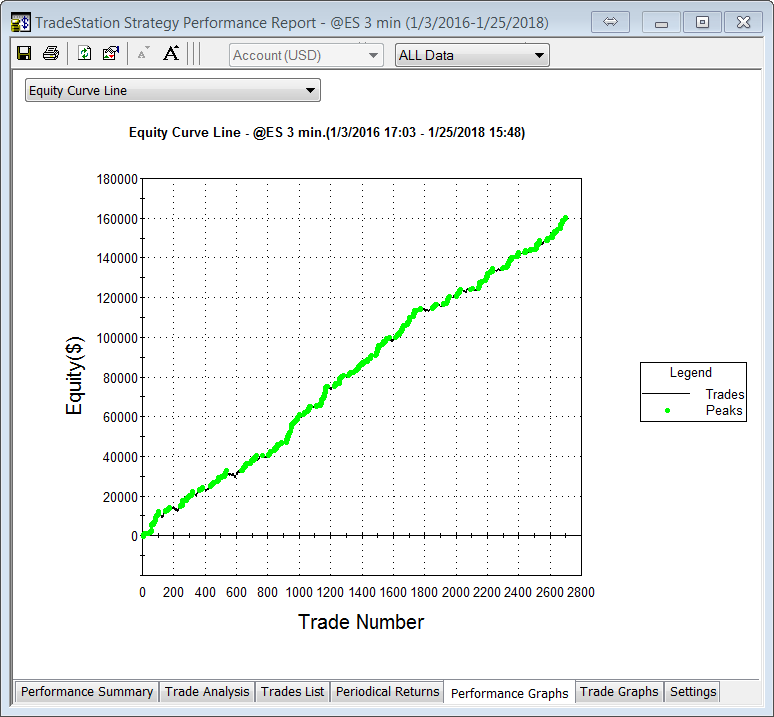774x717 pixels.
Task: Switch to the Trade Graphs tab
Action: point(619,692)
